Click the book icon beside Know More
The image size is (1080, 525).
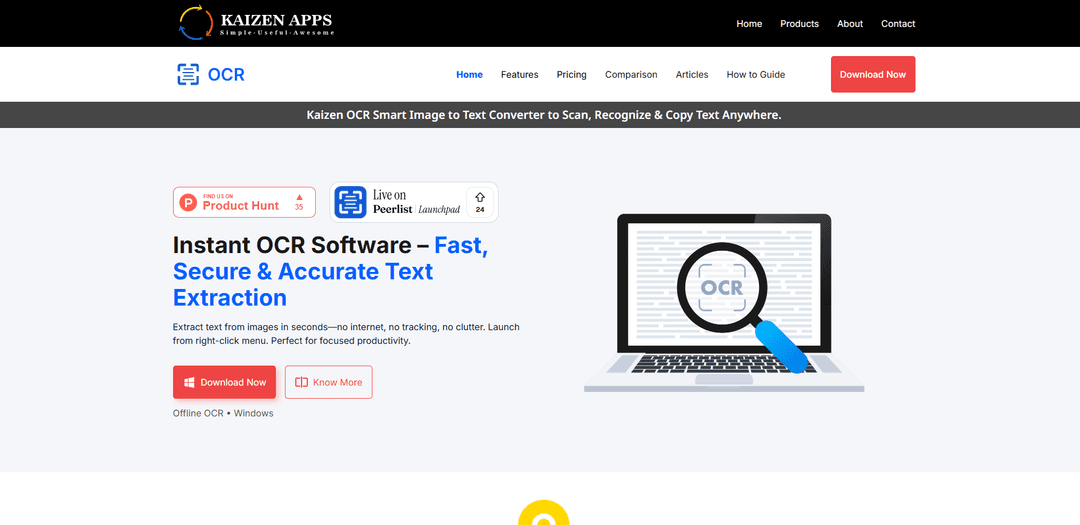(x=301, y=382)
